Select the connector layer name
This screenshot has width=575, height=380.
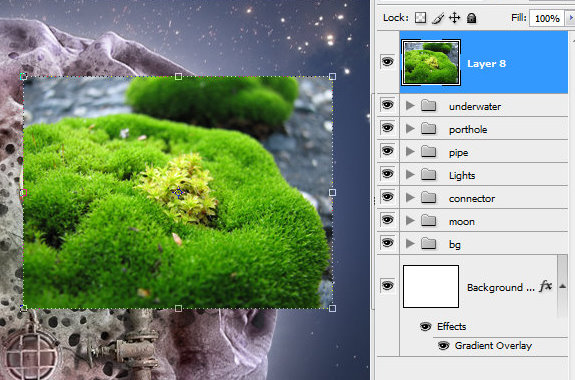coord(472,199)
